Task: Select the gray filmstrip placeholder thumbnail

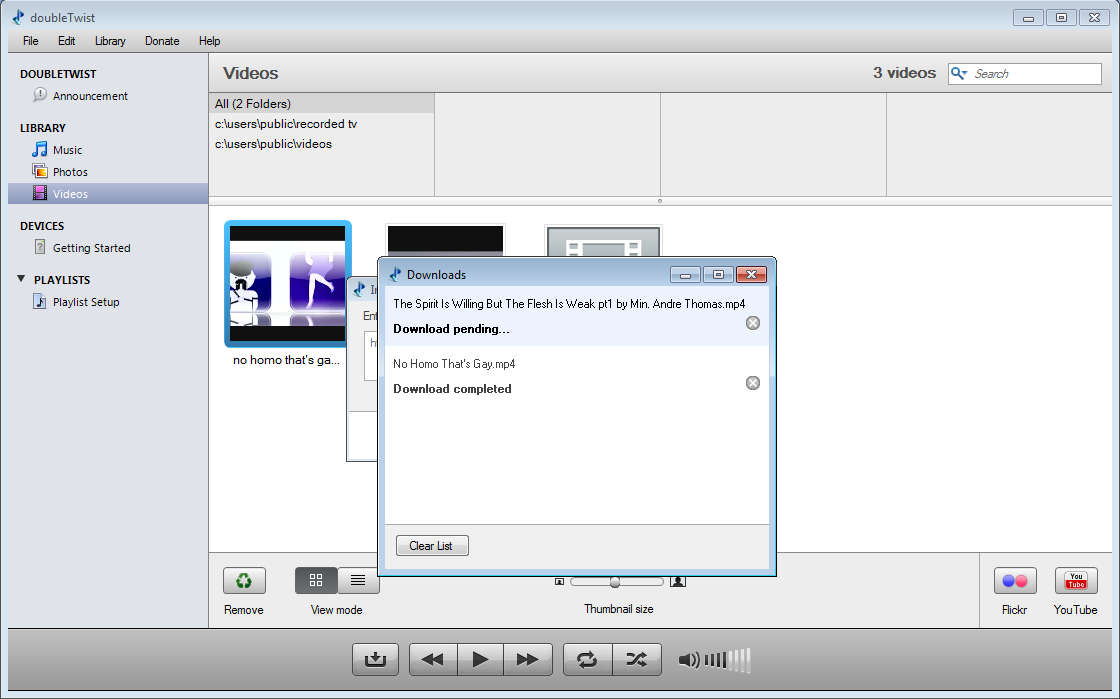Action: coord(604,241)
